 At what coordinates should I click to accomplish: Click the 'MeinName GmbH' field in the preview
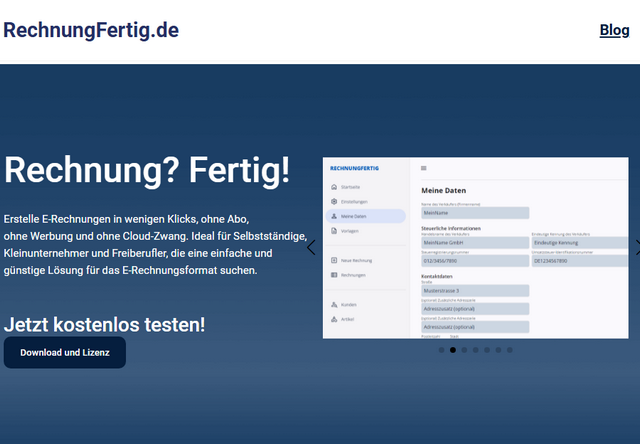pyautogui.click(x=475, y=243)
